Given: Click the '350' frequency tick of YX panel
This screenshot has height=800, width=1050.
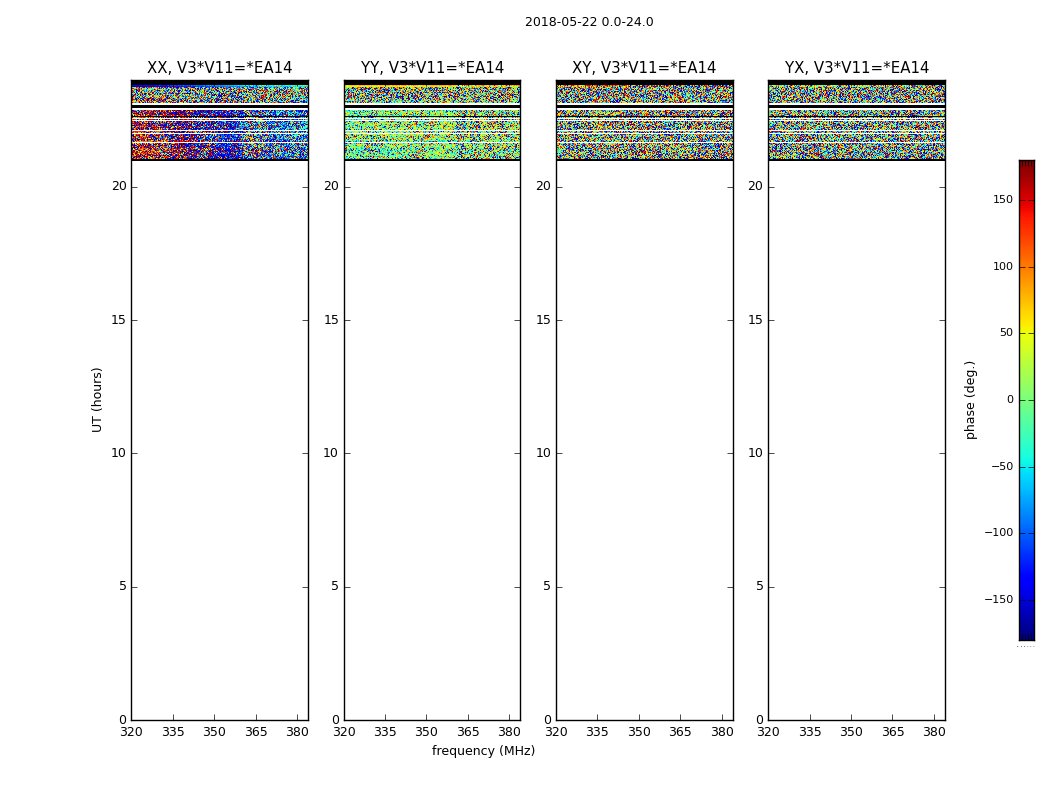Looking at the screenshot, I should 851,732.
